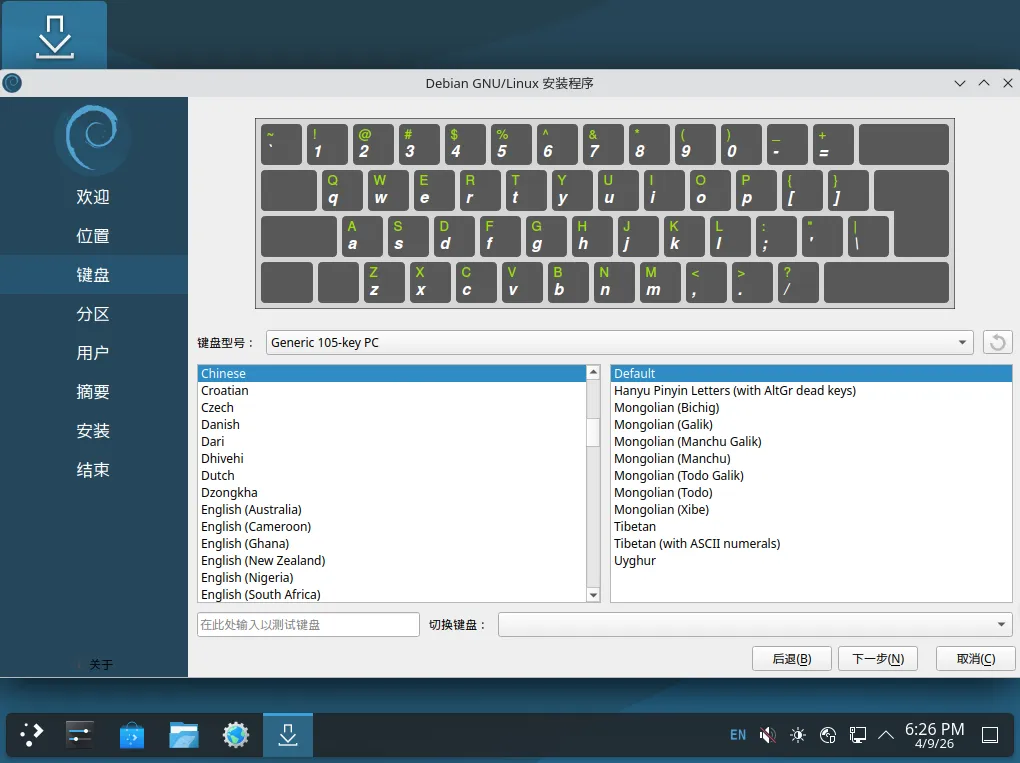This screenshot has width=1020, height=763.
Task: Click the installer download icon on desktop
Action: click(55, 37)
